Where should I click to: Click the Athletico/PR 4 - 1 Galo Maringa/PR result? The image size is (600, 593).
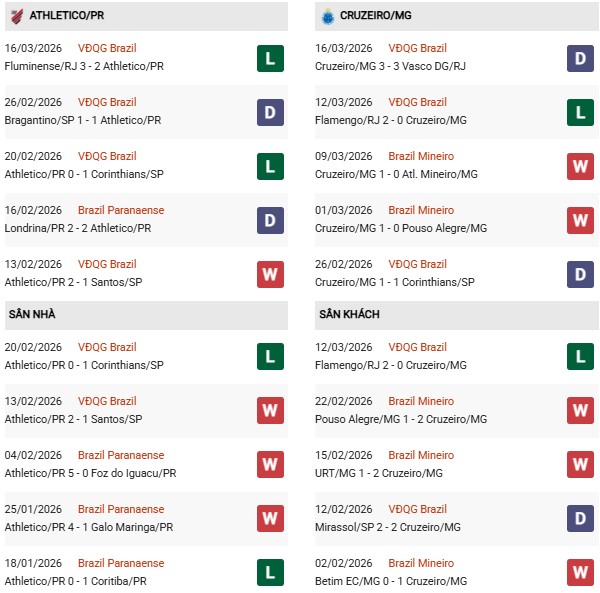pos(89,527)
